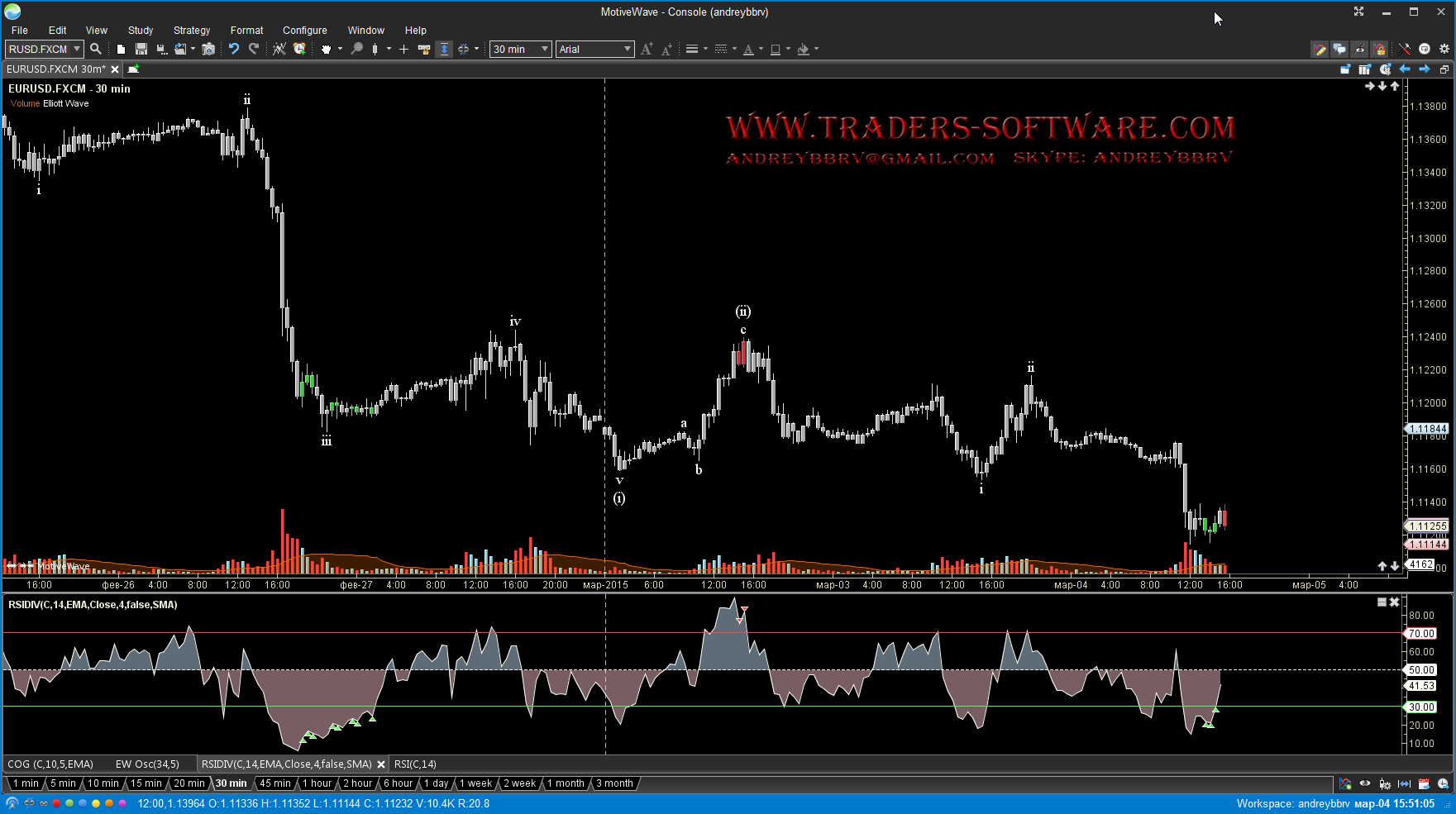Switch to the 1 day timeframe
The width and height of the screenshot is (1456, 814).
(436, 783)
